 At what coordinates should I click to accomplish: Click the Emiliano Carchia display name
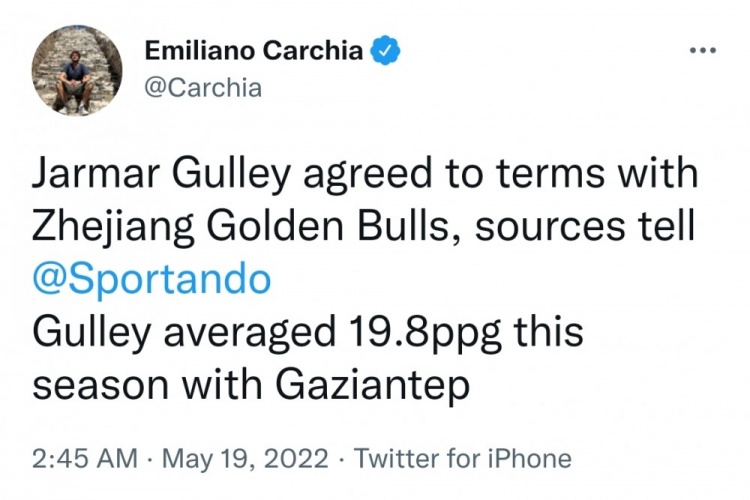pyautogui.click(x=254, y=50)
